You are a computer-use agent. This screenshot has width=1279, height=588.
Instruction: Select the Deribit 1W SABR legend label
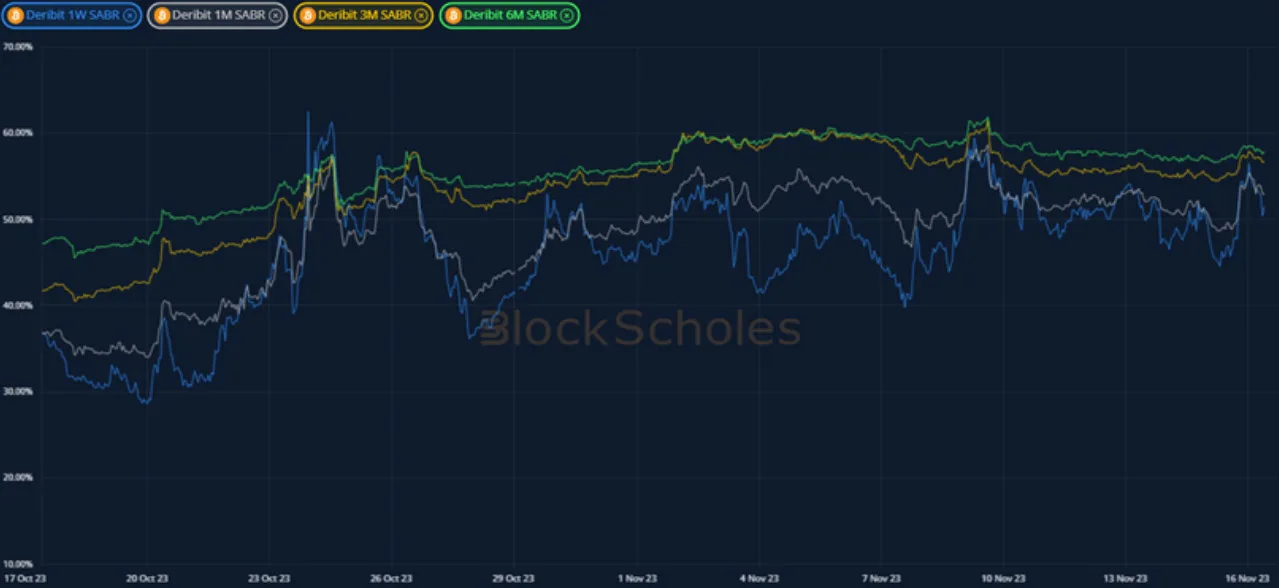(73, 16)
